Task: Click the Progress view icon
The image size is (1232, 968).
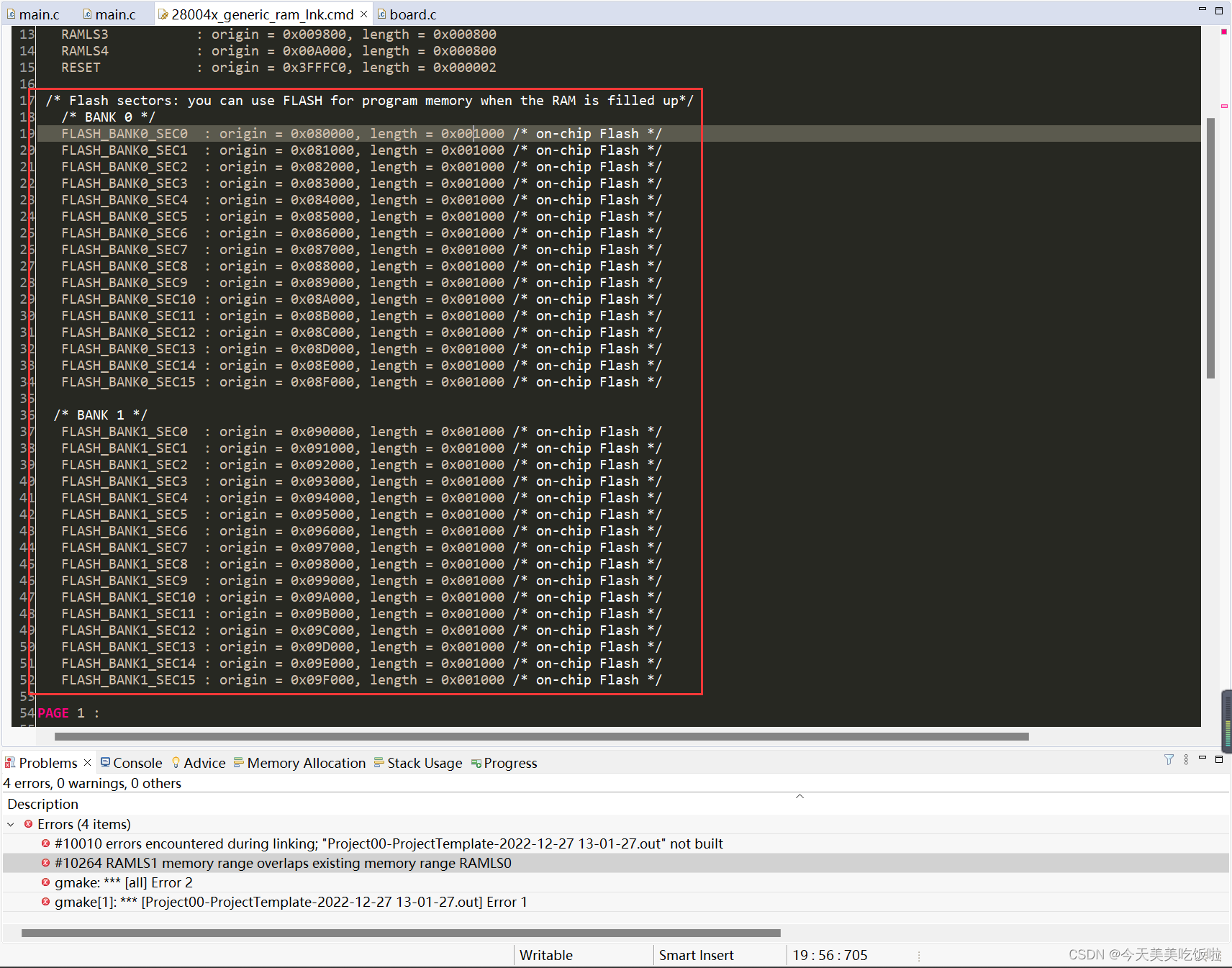Action: tap(476, 763)
